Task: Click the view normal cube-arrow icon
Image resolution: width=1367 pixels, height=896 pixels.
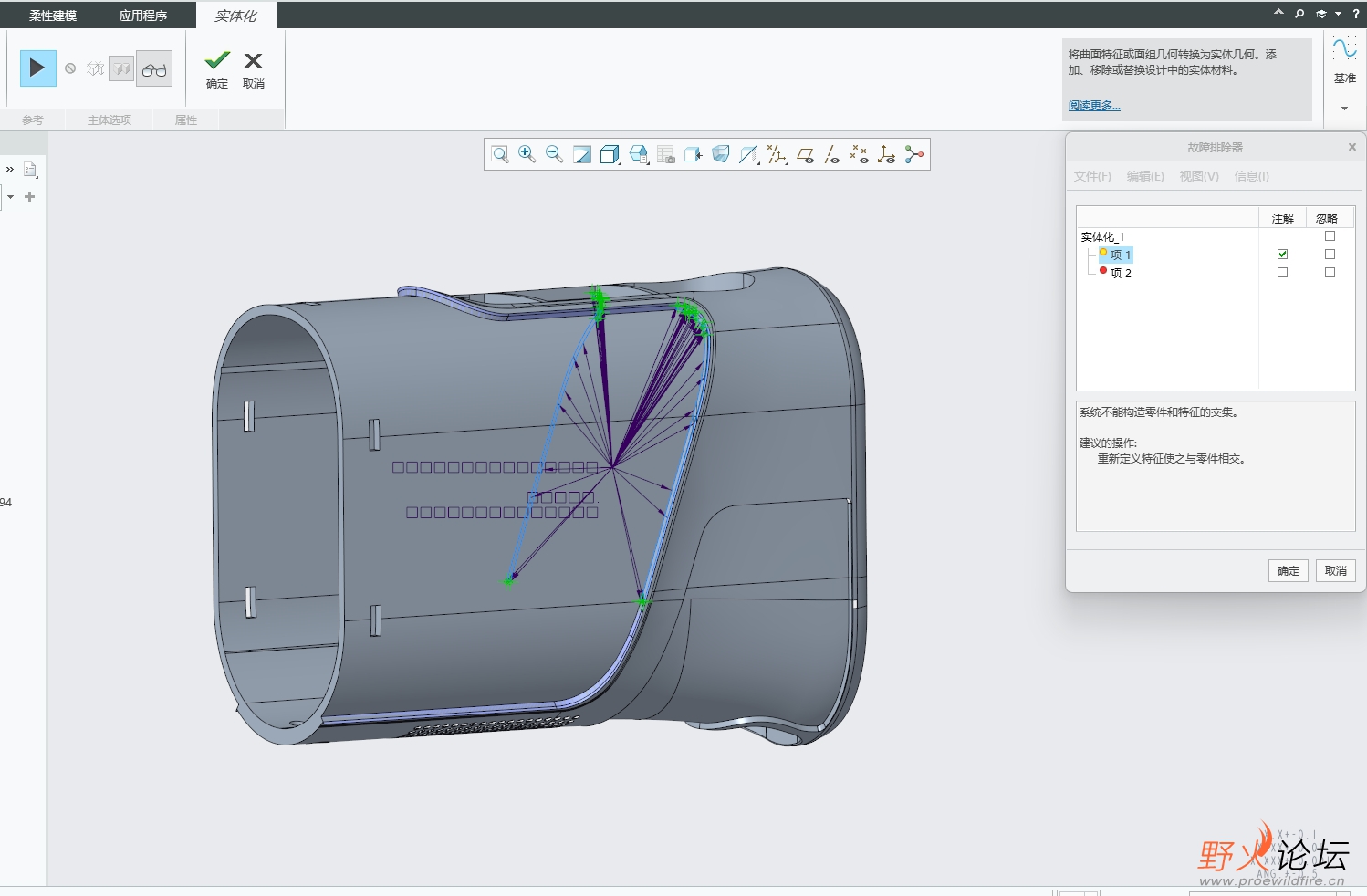Action: (694, 154)
